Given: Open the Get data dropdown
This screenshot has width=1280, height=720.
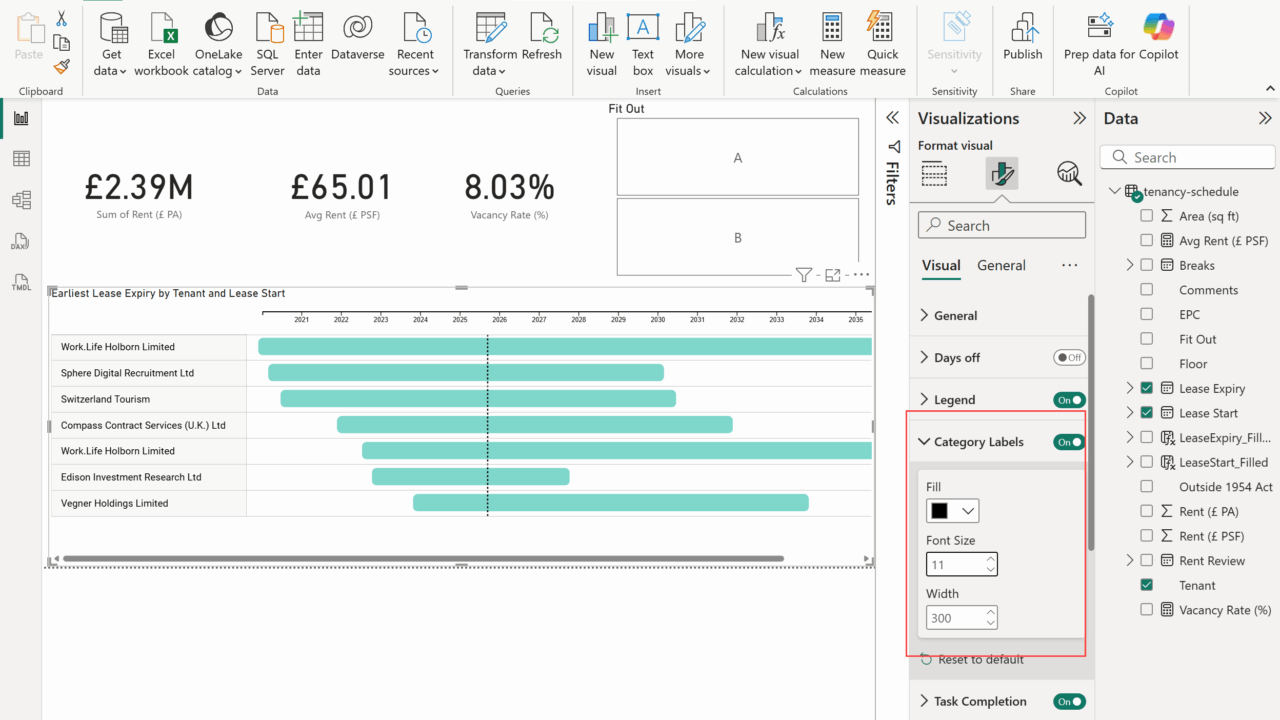Looking at the screenshot, I should click(x=111, y=62).
